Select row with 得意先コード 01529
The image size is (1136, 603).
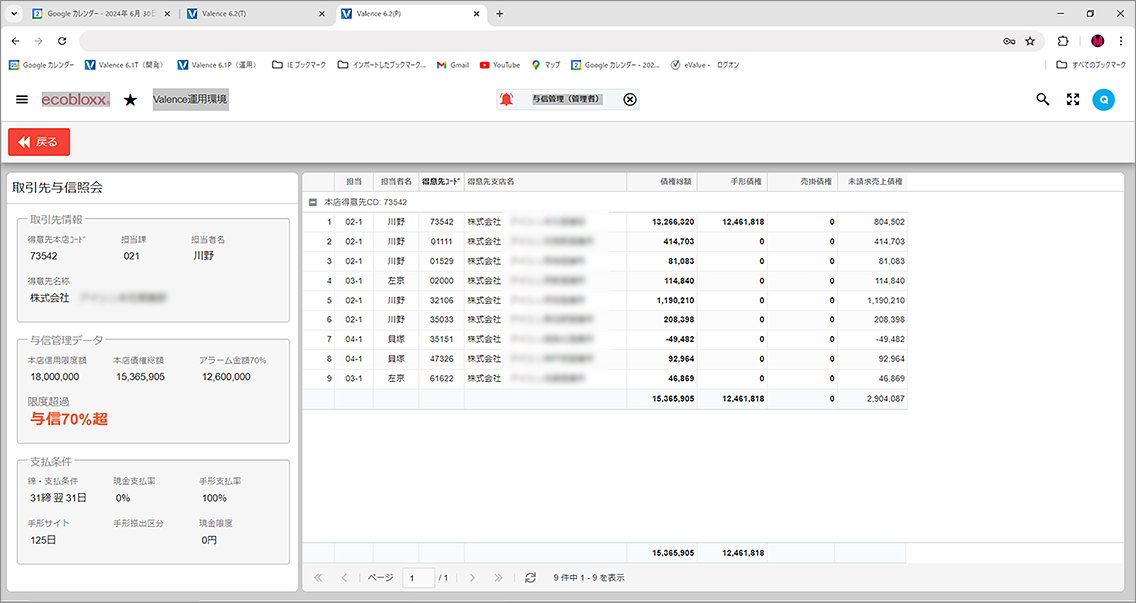coord(605,261)
